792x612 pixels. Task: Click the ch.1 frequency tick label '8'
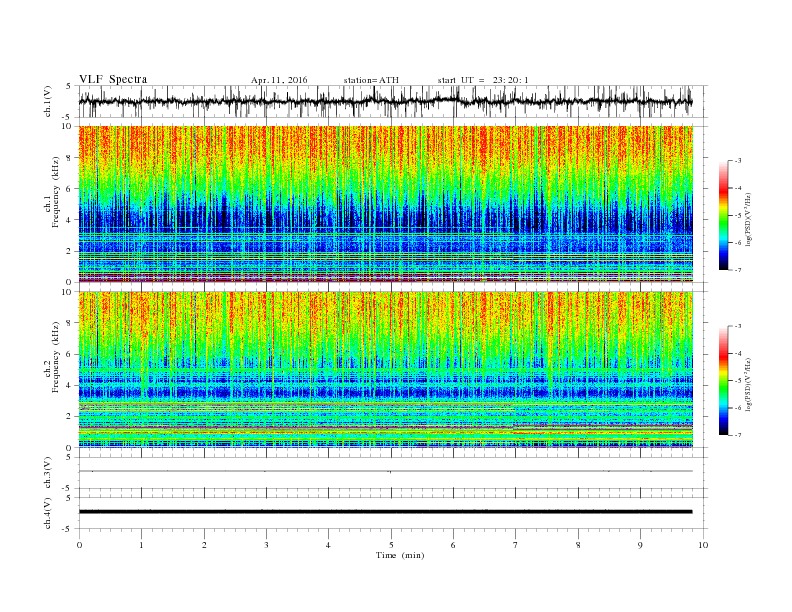pyautogui.click(x=70, y=158)
